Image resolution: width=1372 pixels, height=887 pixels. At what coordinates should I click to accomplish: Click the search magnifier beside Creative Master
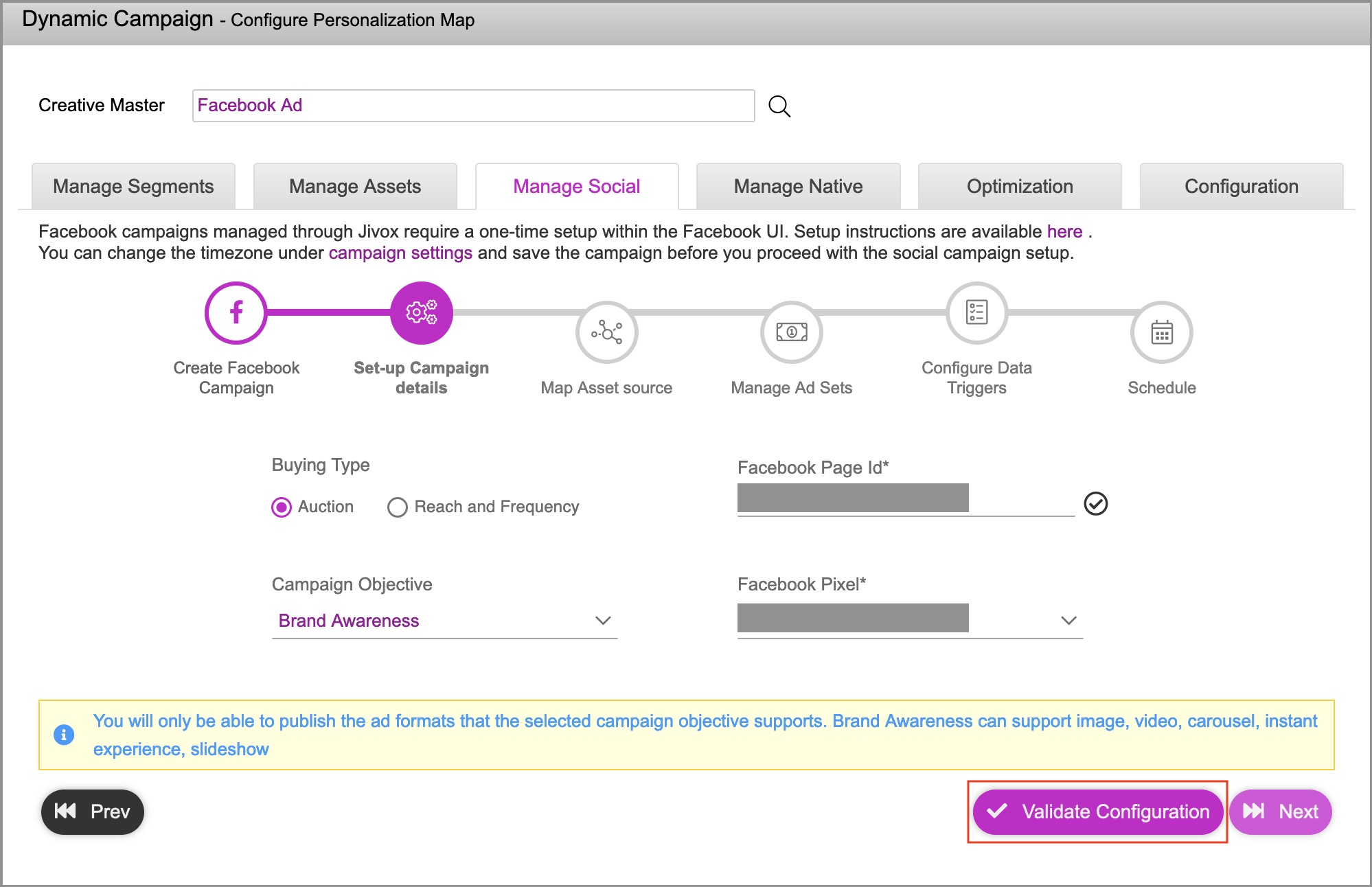[779, 106]
